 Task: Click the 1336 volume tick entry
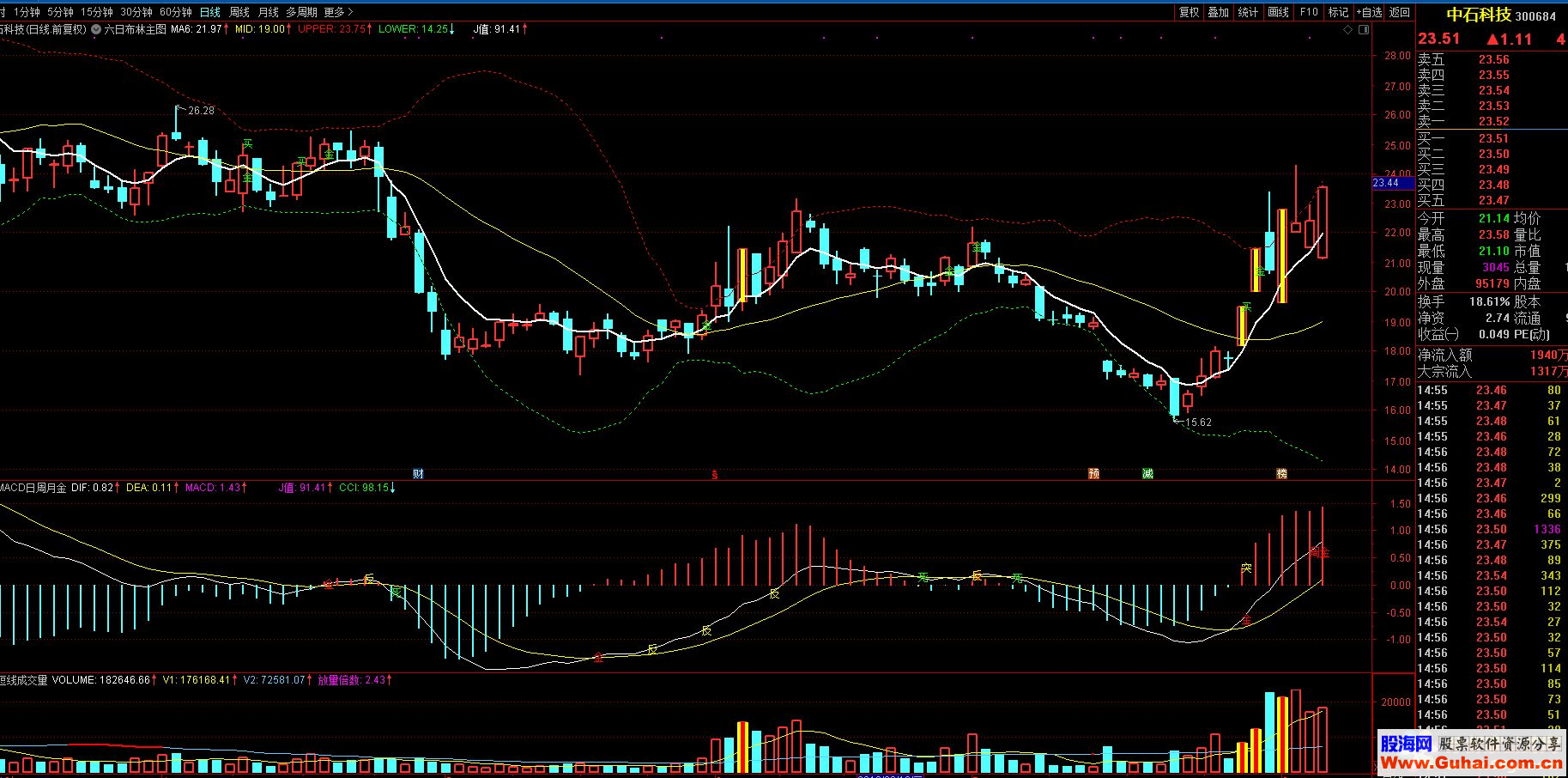[x=1547, y=529]
